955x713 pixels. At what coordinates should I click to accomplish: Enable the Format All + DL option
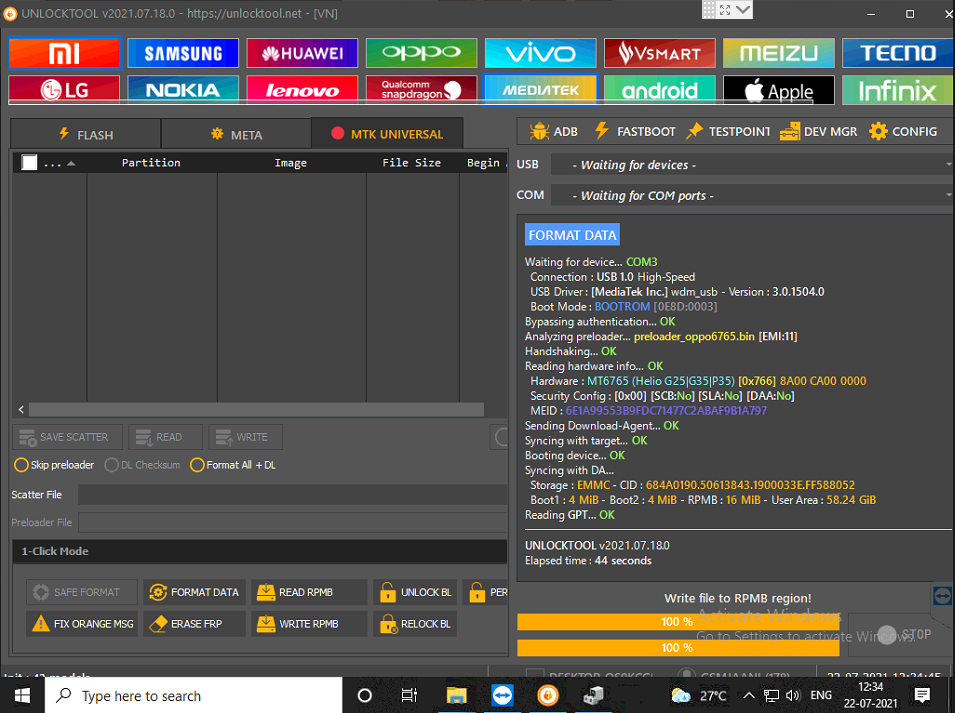(x=233, y=465)
